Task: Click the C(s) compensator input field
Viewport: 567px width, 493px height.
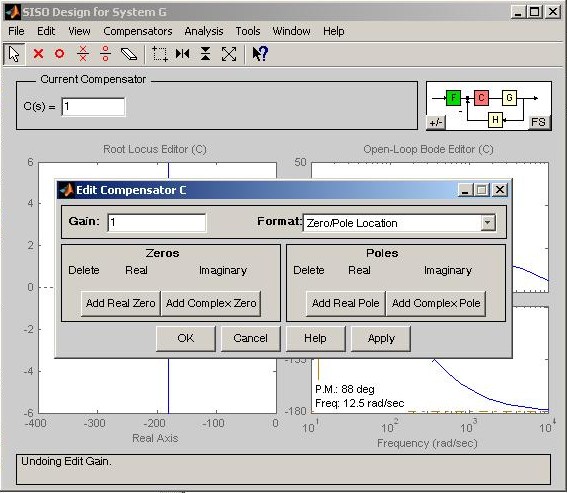Action: (x=93, y=107)
